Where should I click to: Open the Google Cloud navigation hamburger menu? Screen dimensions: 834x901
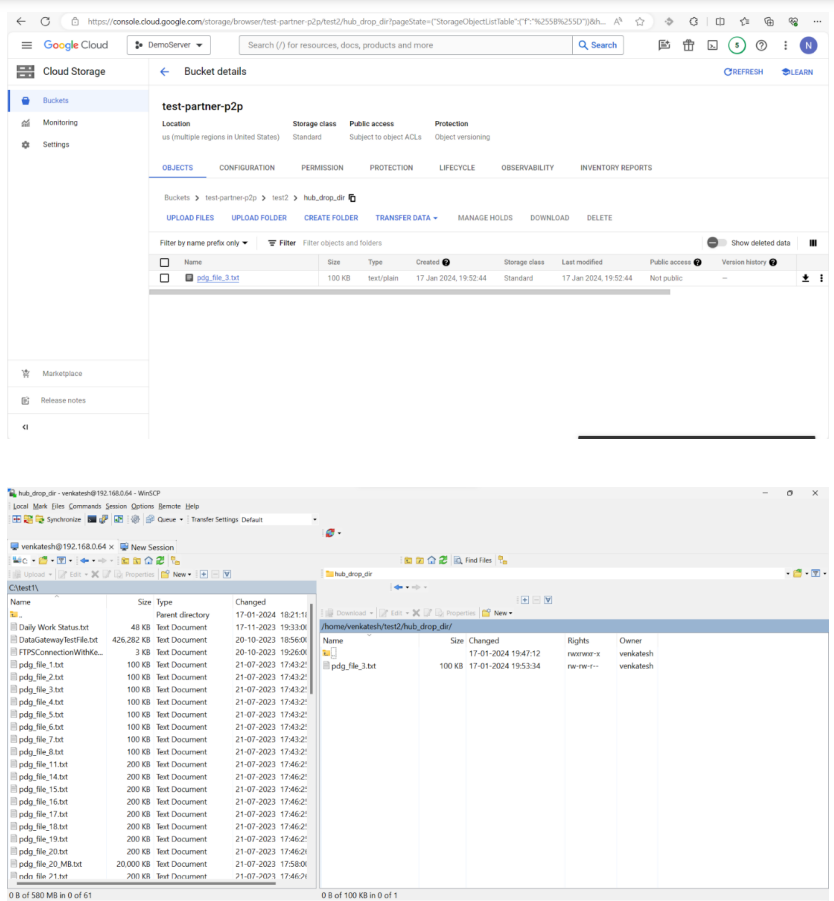click(x=26, y=45)
